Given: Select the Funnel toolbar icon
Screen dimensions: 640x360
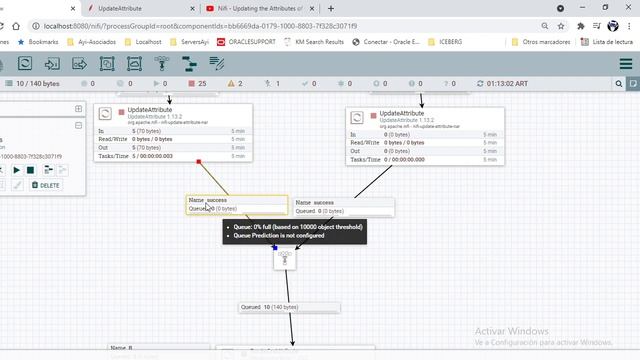Looking at the screenshot, I should pos(162,64).
